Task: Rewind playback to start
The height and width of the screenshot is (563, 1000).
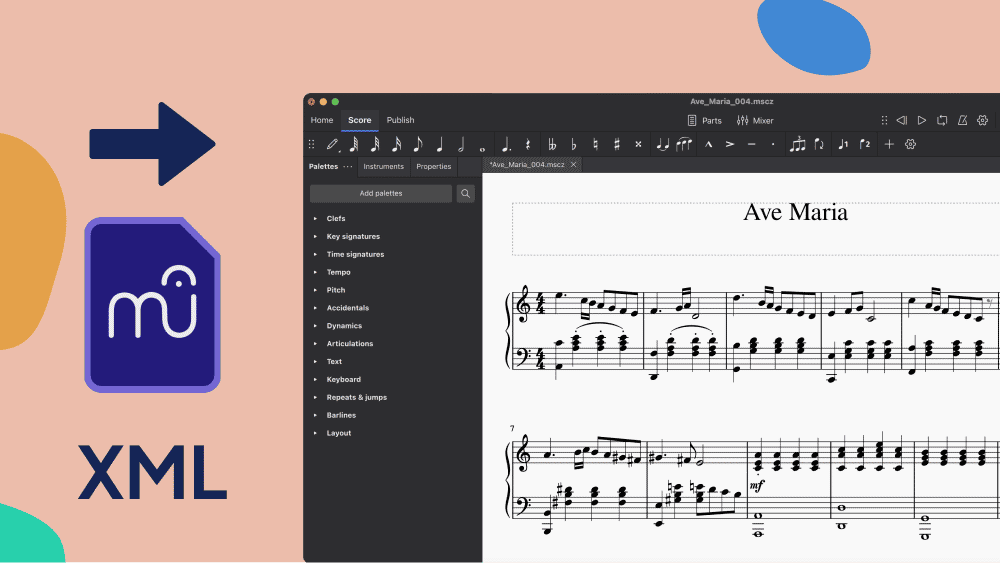Action: pos(902,120)
